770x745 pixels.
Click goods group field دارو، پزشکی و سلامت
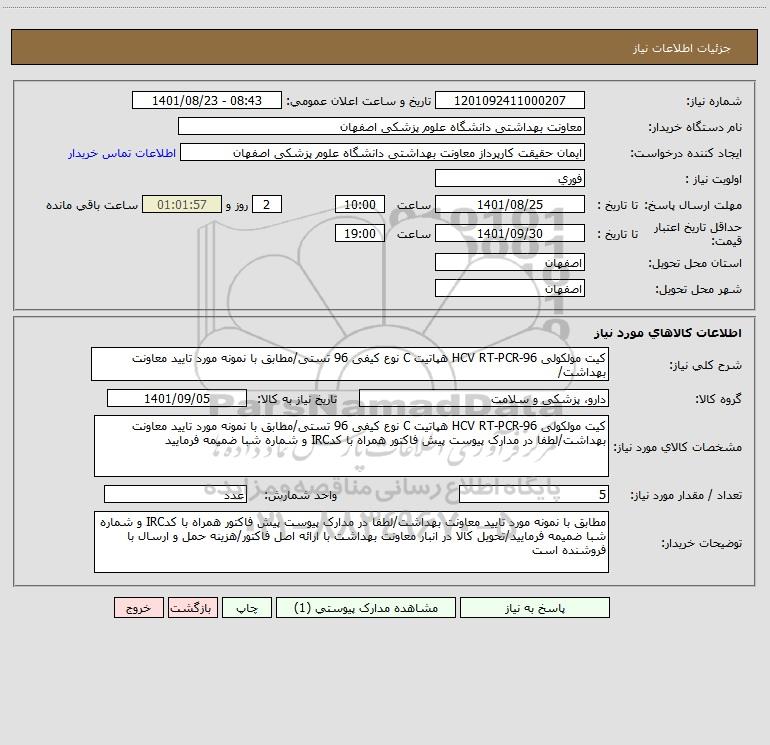[484, 398]
